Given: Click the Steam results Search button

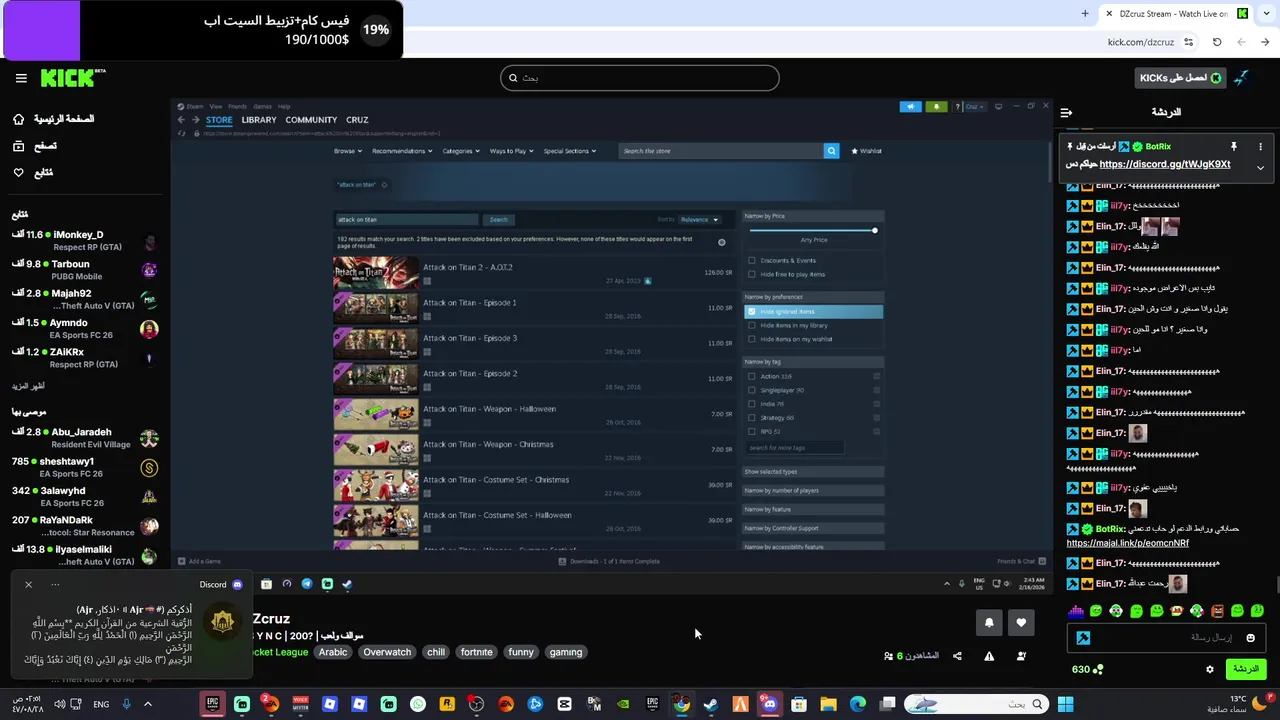Looking at the screenshot, I should 499,219.
